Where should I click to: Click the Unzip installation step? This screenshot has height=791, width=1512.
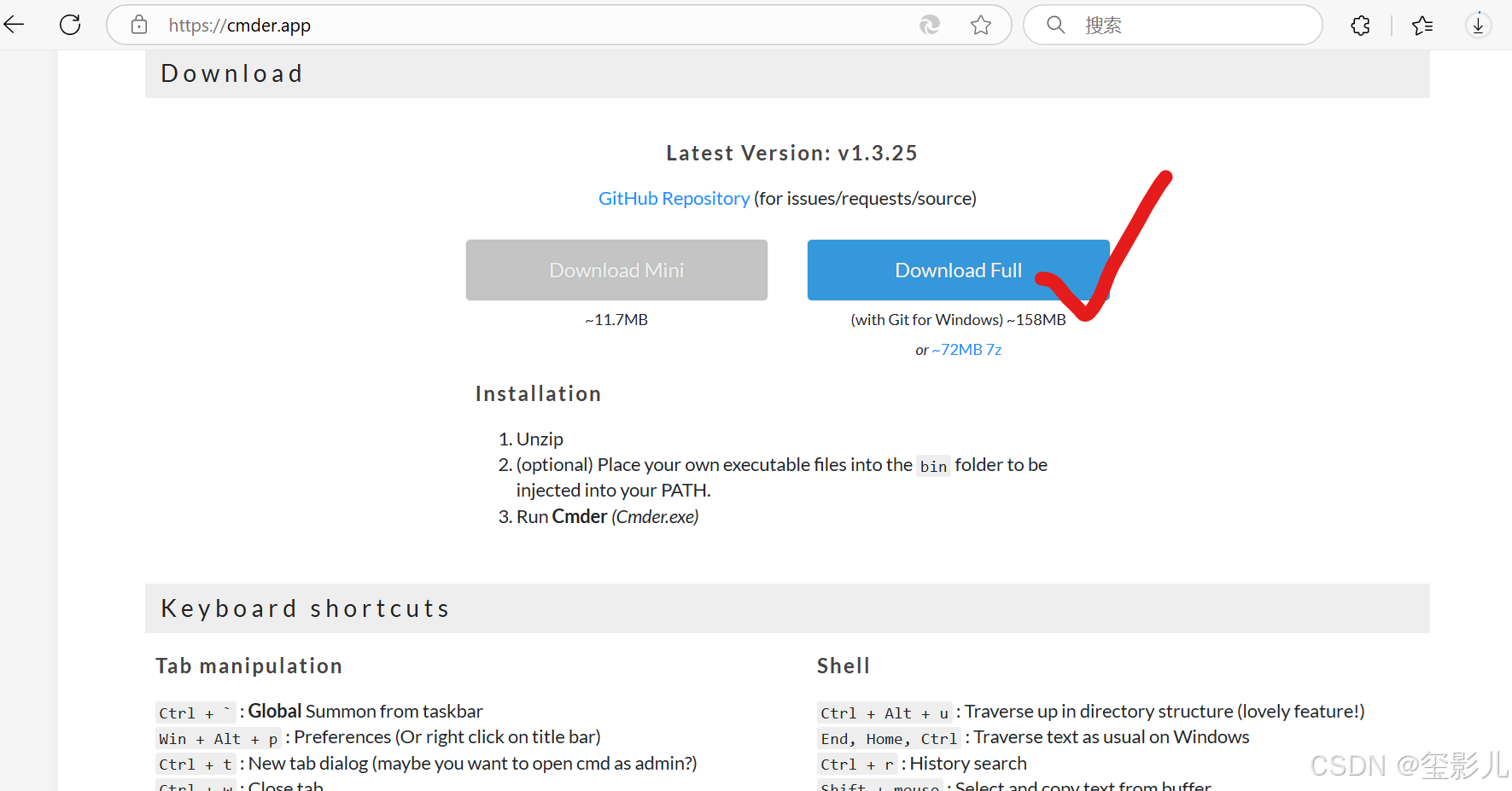[x=540, y=439]
